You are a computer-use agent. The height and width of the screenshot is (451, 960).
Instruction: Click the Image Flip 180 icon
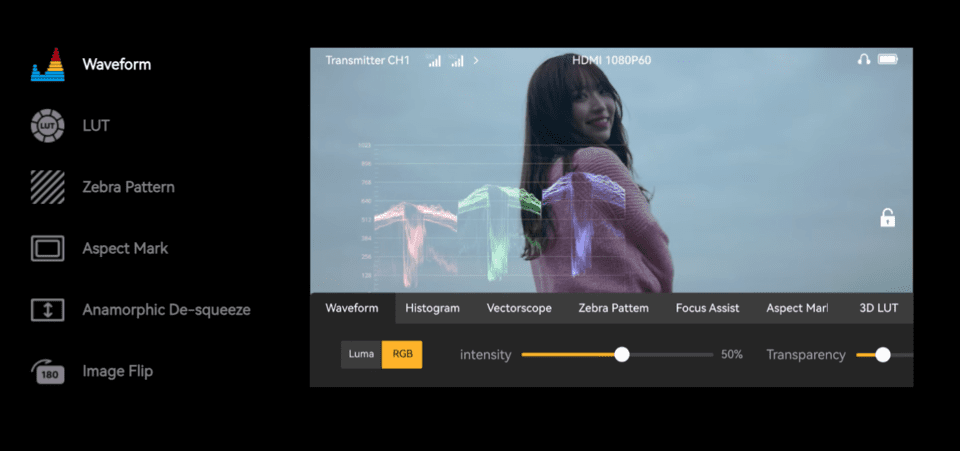pos(47,371)
